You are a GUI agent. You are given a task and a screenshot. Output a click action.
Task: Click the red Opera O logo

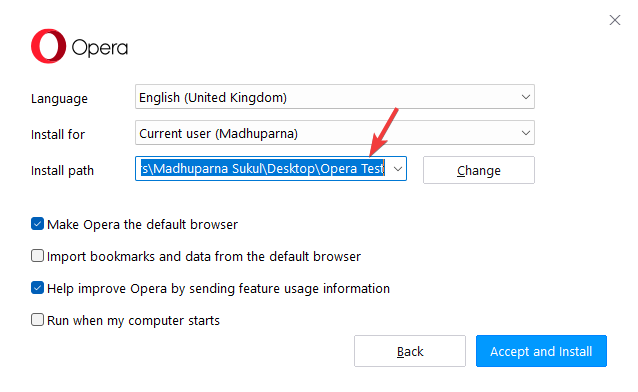(48, 46)
